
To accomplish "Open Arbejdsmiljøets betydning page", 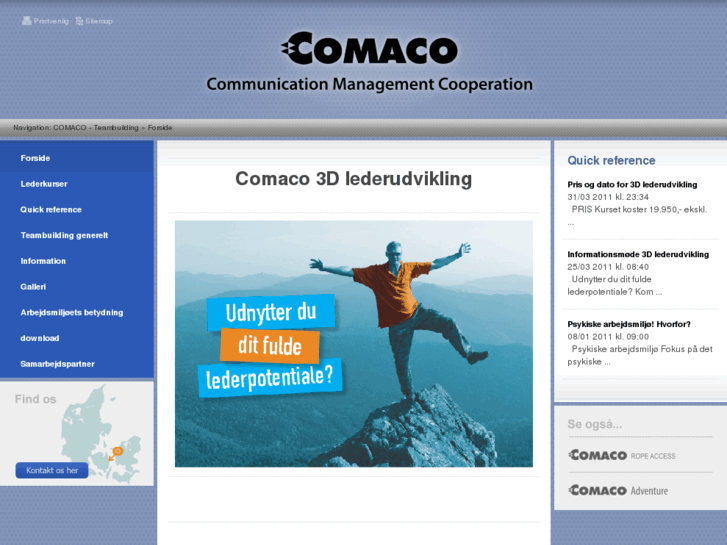I will (72, 313).
